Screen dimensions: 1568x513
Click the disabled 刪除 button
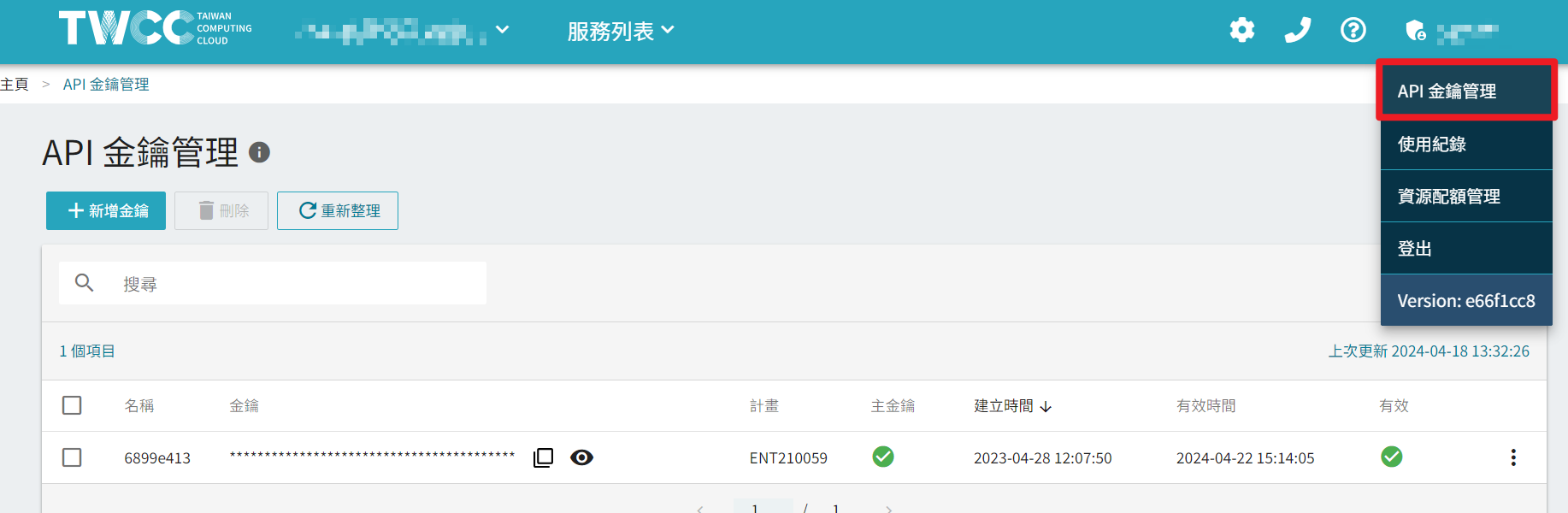pos(221,210)
